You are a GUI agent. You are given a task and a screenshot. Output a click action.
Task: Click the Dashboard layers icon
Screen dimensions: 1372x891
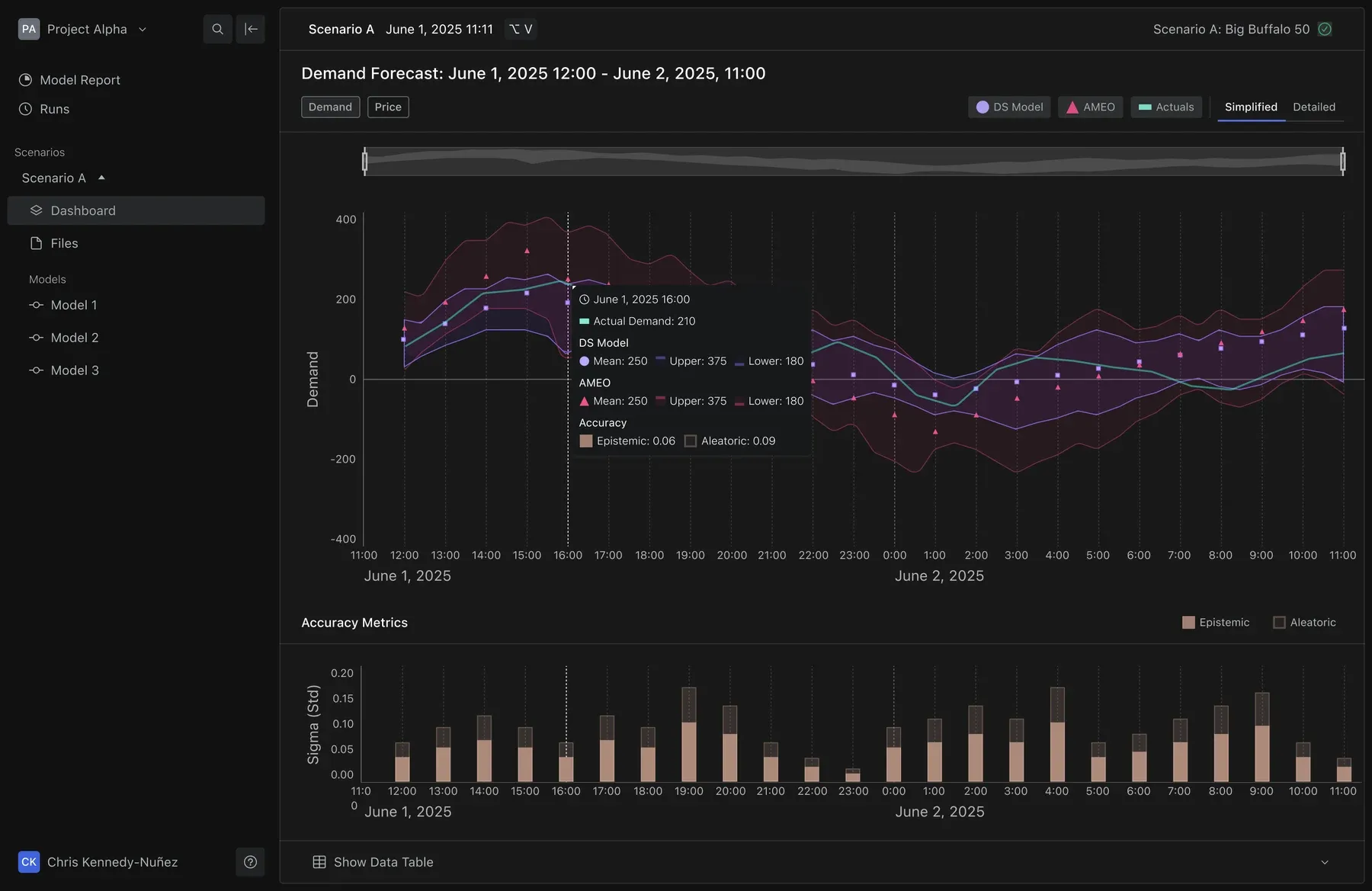[x=36, y=210]
